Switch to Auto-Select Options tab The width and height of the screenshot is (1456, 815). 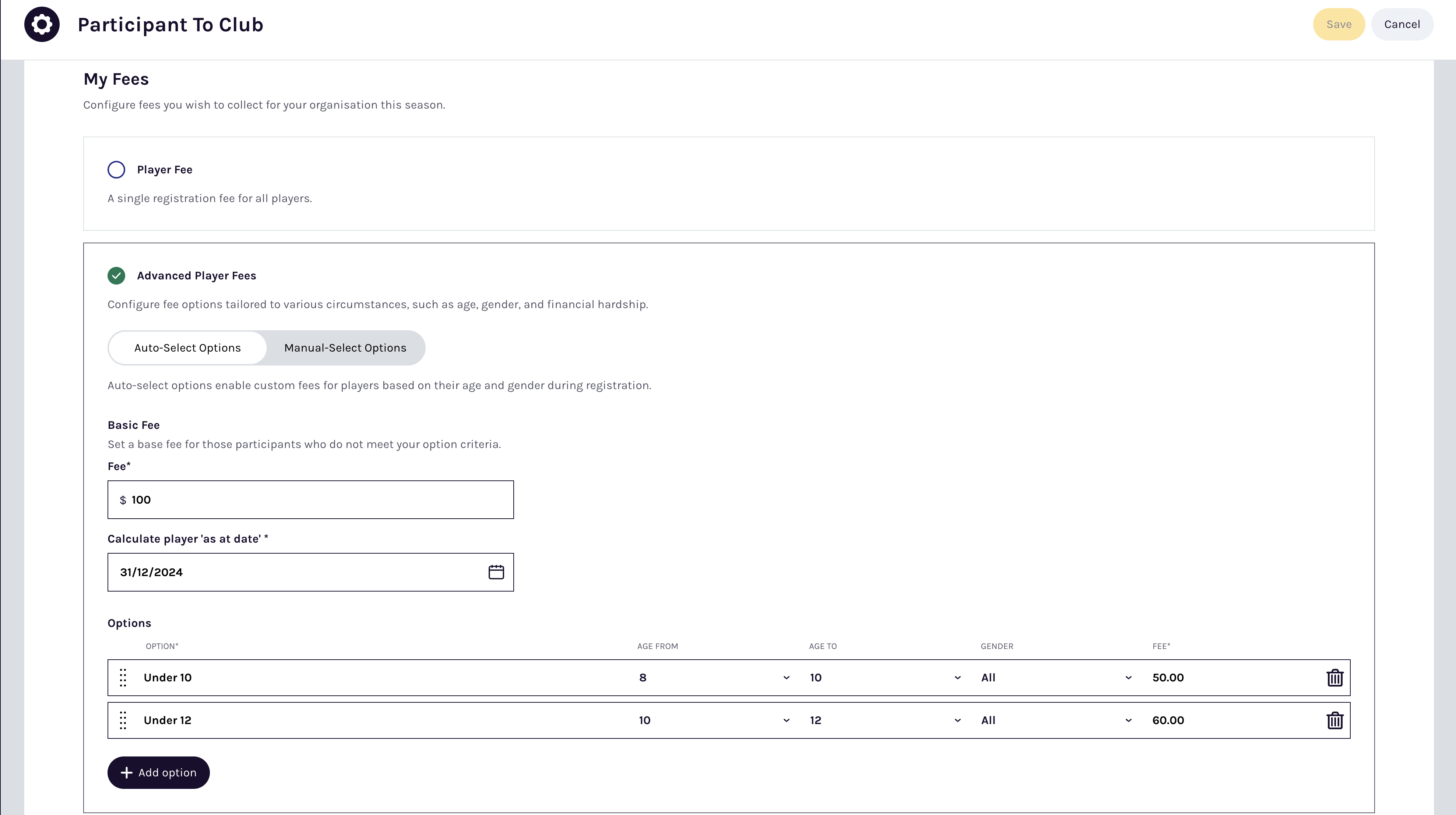(188, 348)
